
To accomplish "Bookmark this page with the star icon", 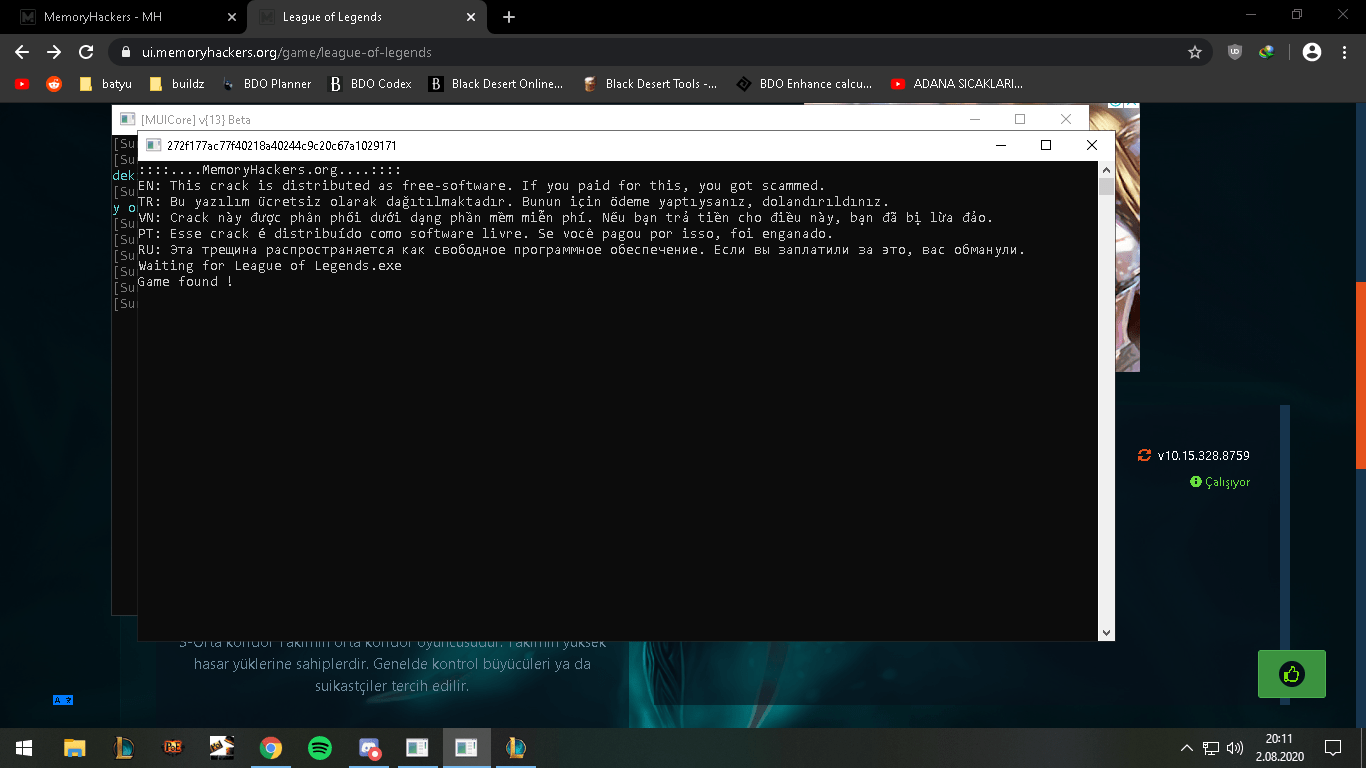I will [1194, 52].
